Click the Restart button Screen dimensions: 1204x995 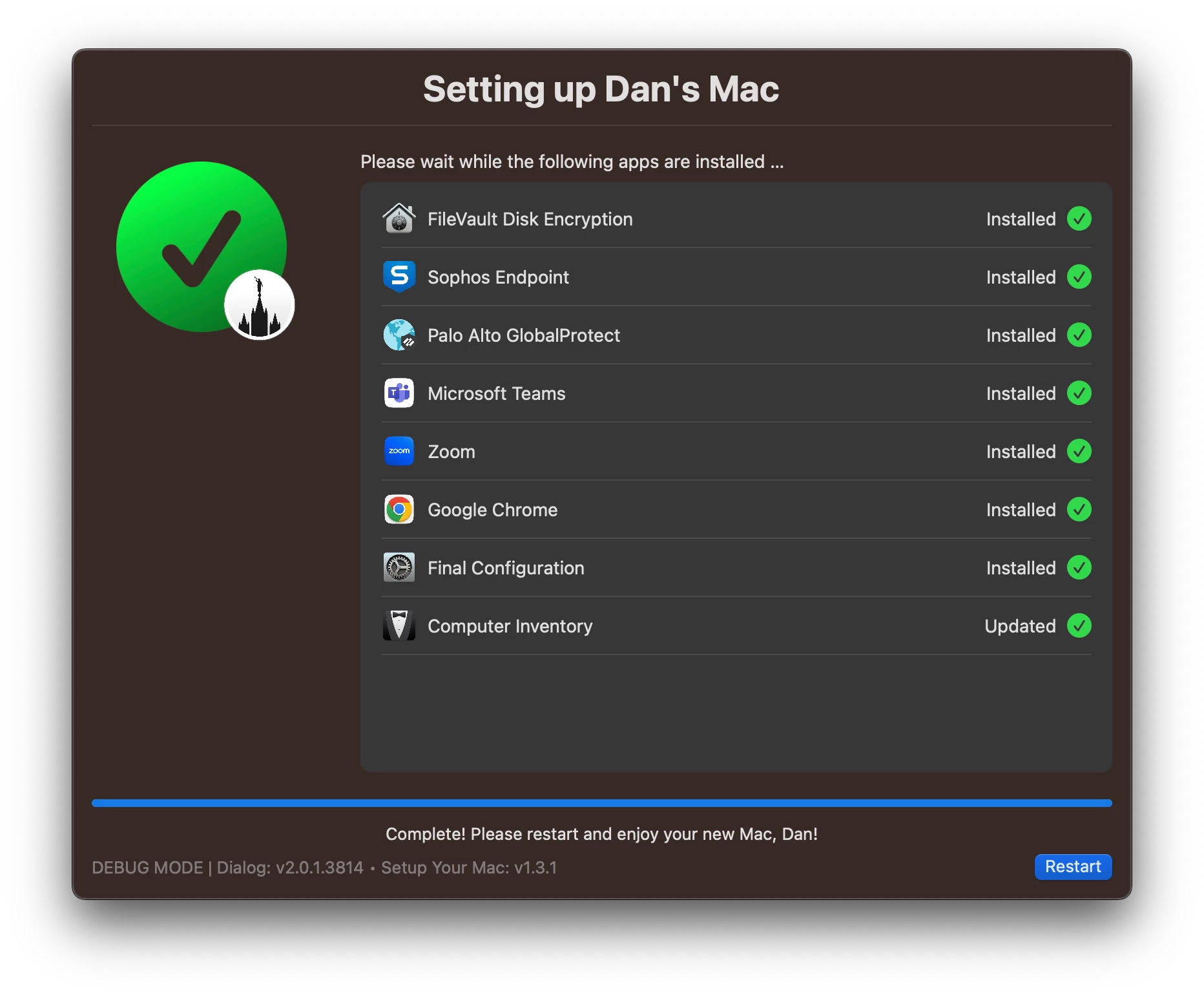[1073, 866]
